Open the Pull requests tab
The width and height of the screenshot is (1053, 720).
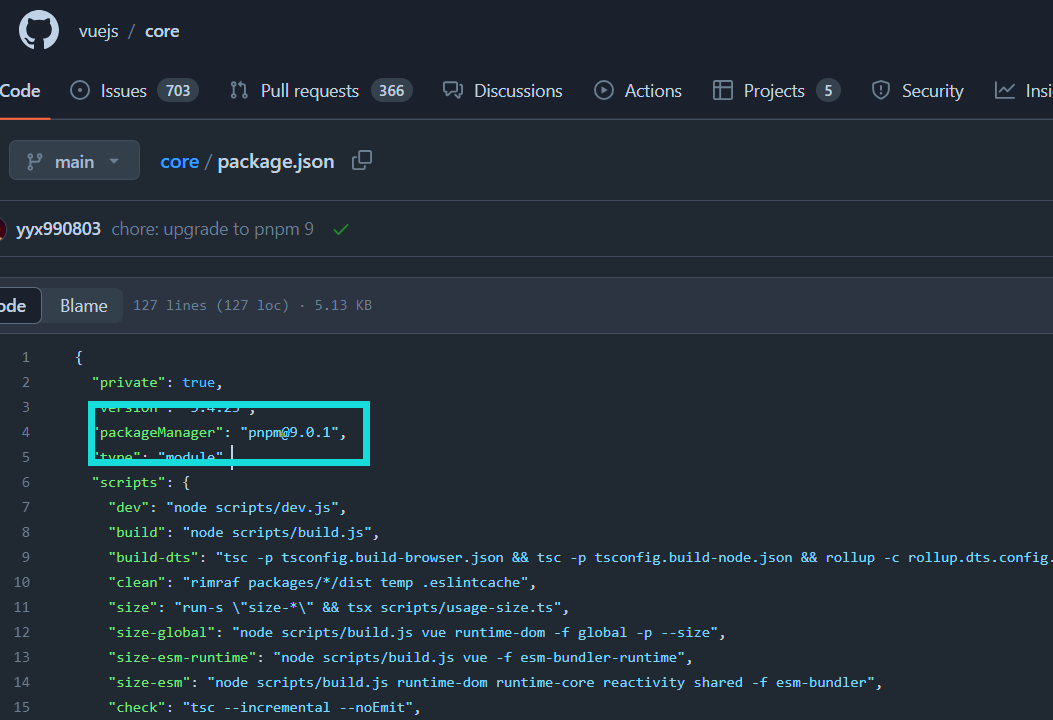click(x=310, y=91)
